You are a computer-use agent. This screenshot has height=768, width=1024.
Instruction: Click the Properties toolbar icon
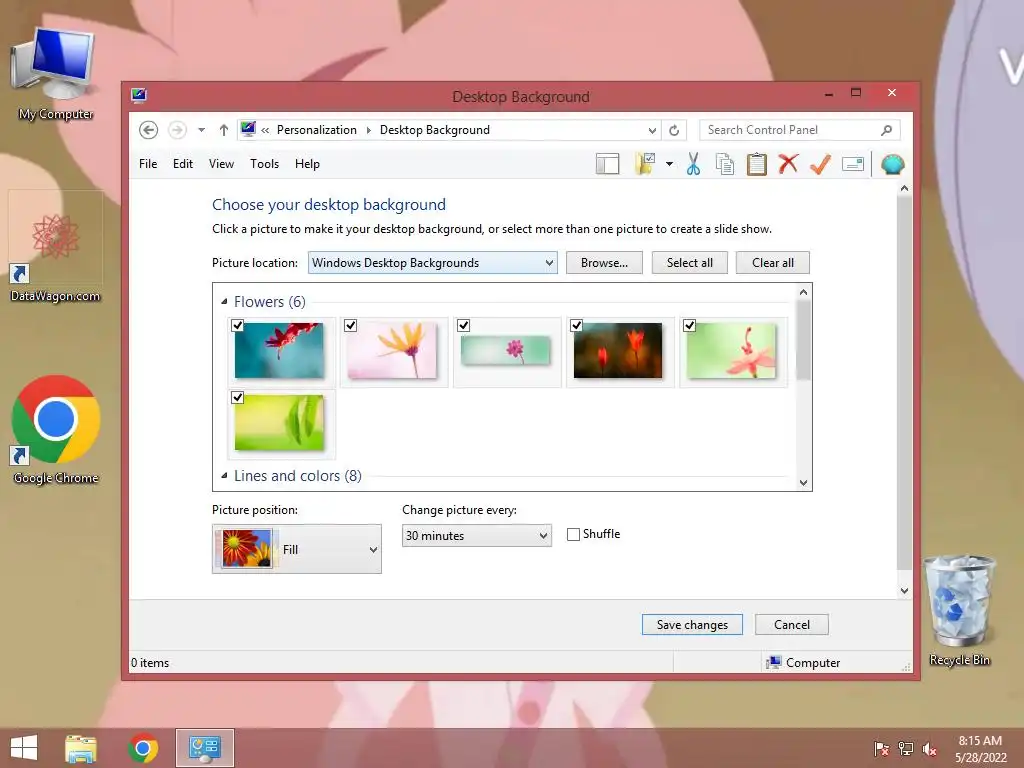click(x=852, y=164)
